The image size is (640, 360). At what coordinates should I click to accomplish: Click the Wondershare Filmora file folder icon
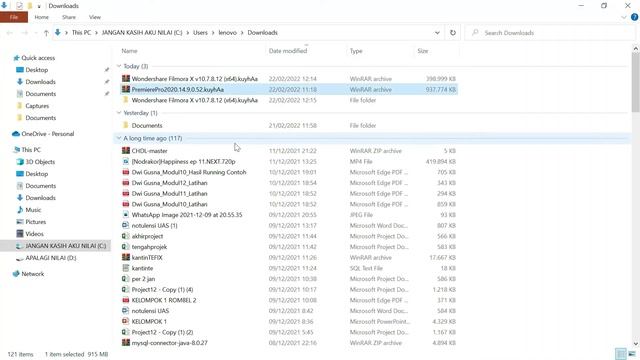coord(126,100)
